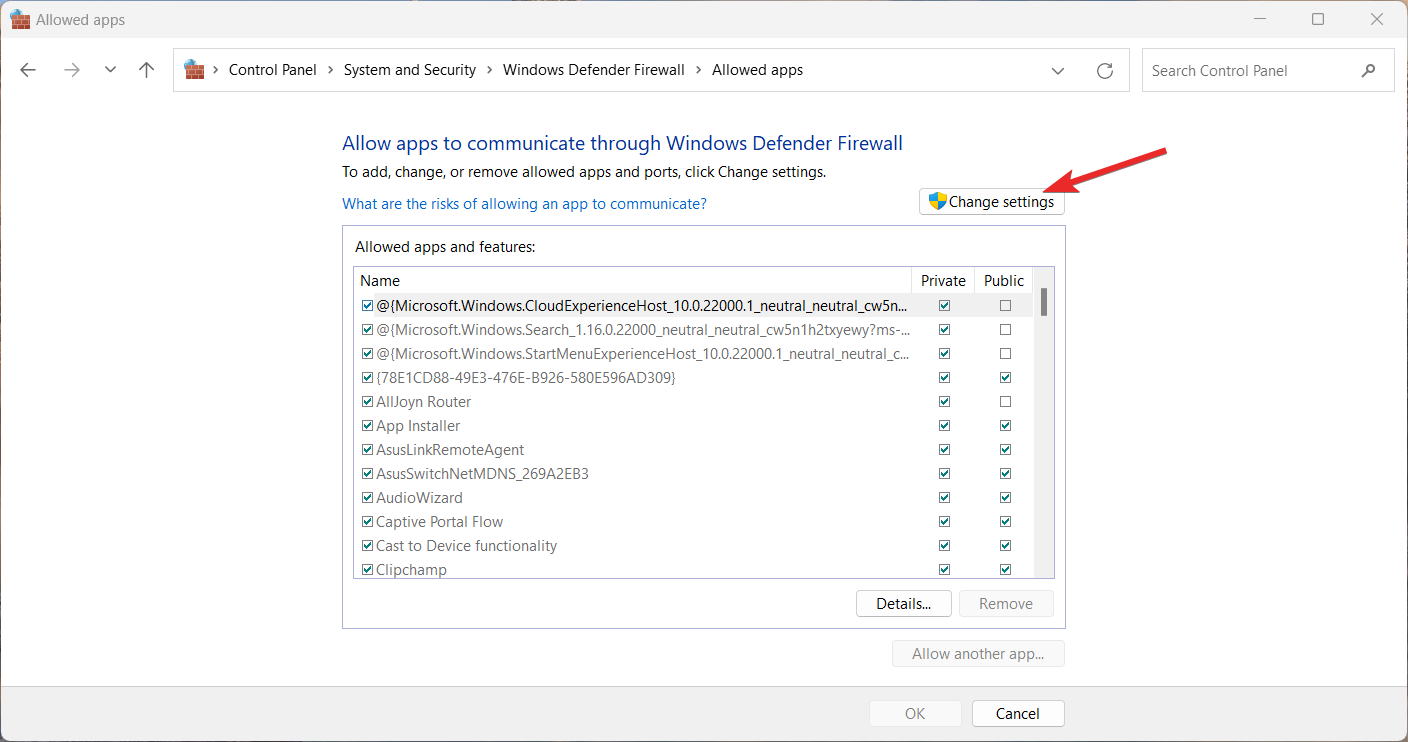Viewport: 1408px width, 742px height.
Task: Toggle Public checkbox for CloudExperienceHost
Action: [1005, 305]
